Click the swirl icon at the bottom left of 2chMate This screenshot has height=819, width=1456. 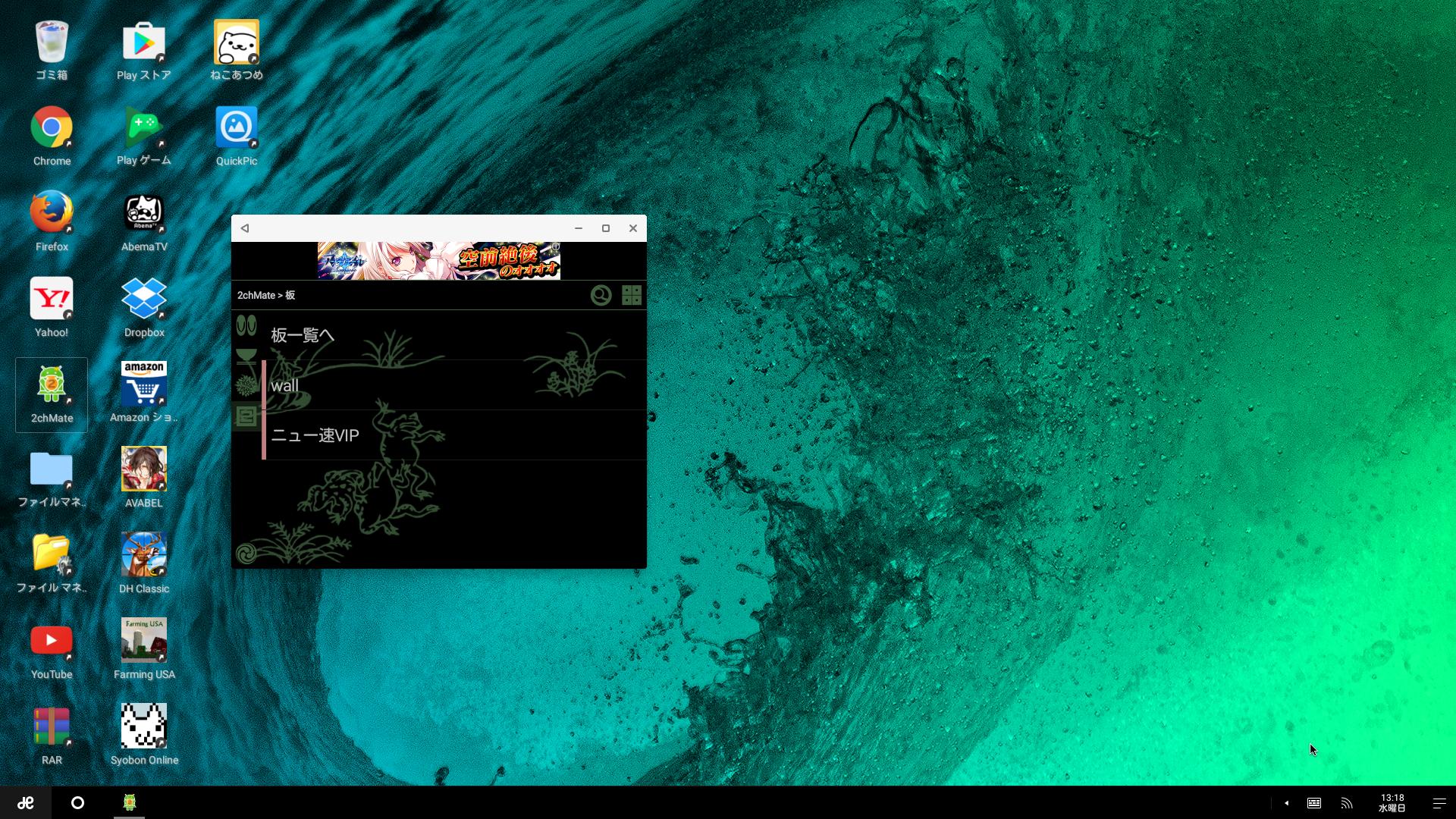point(246,553)
